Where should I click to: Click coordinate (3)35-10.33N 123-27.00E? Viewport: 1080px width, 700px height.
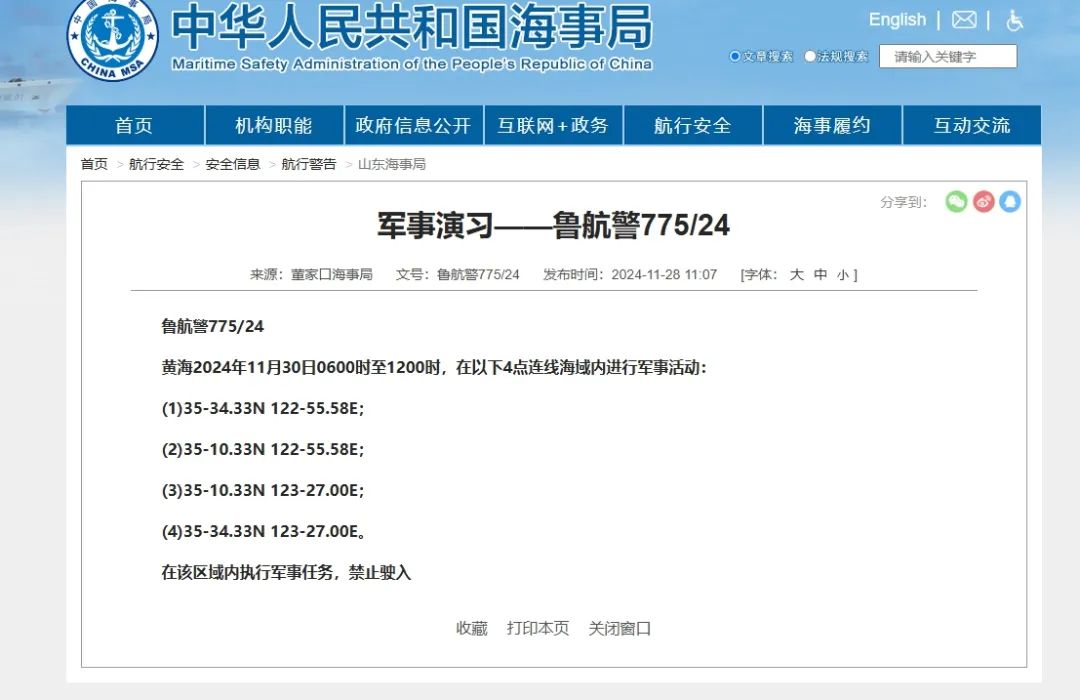coord(262,491)
